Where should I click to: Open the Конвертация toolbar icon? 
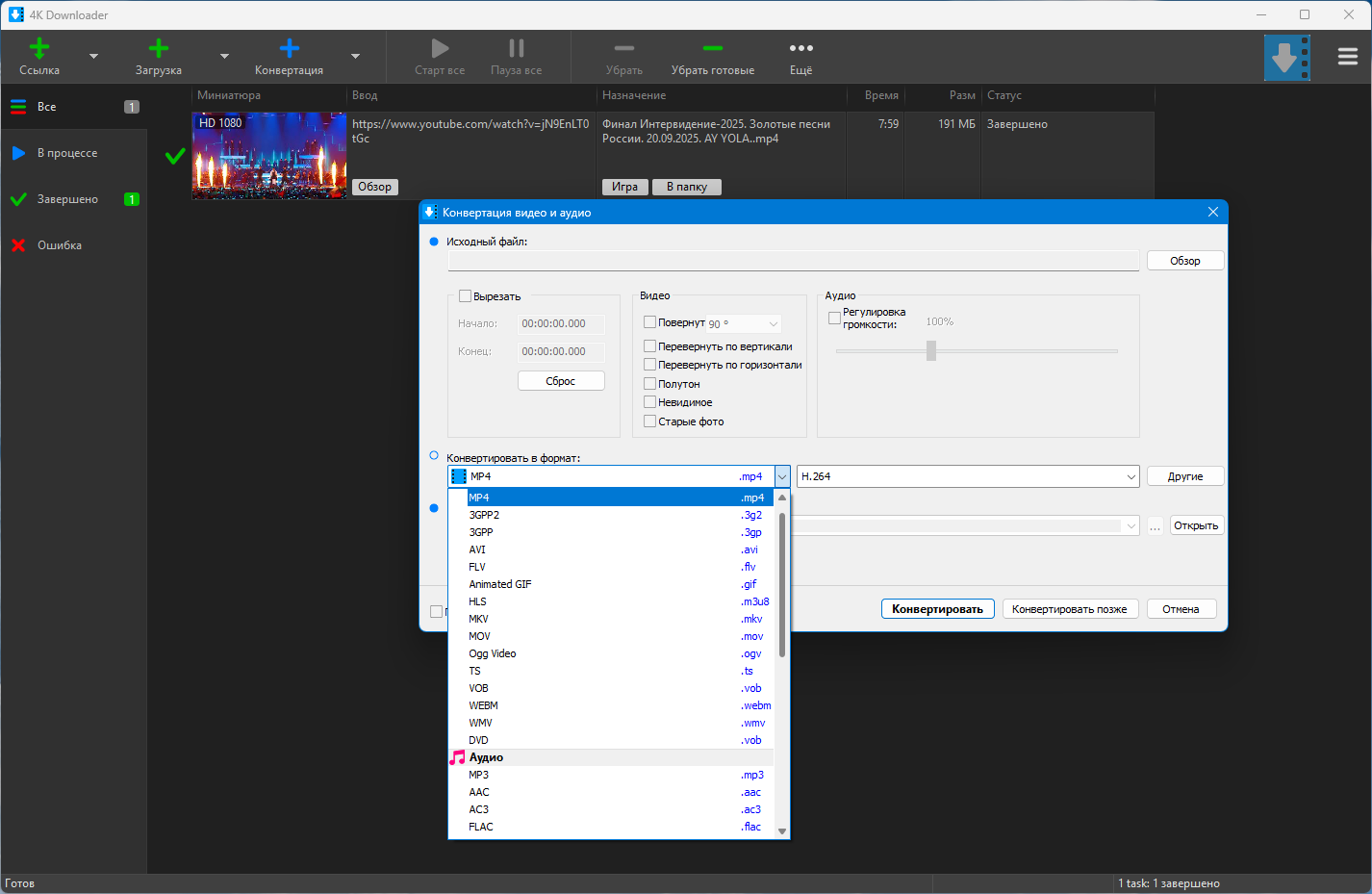[289, 49]
